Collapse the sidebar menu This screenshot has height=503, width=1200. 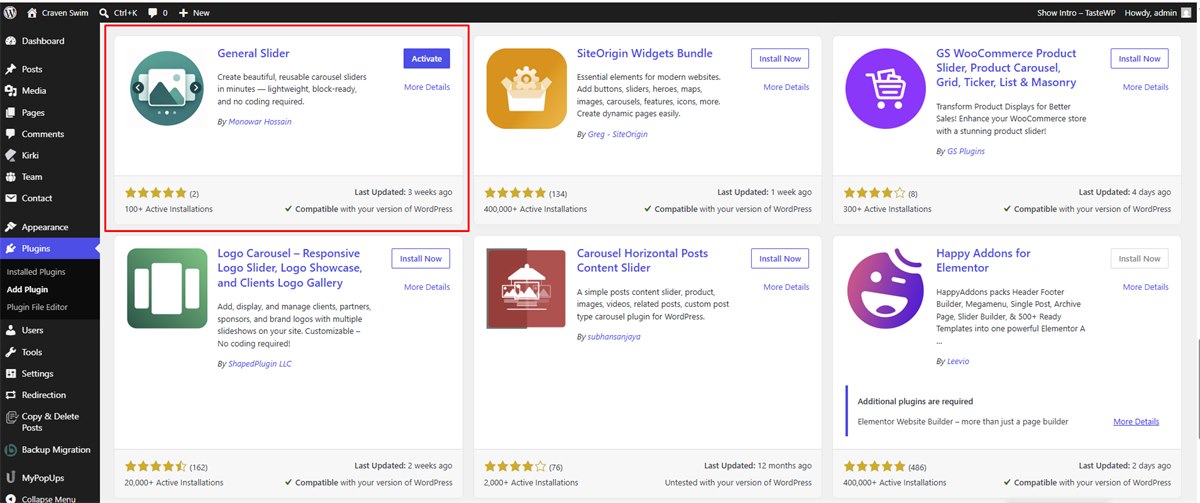click(x=50, y=498)
